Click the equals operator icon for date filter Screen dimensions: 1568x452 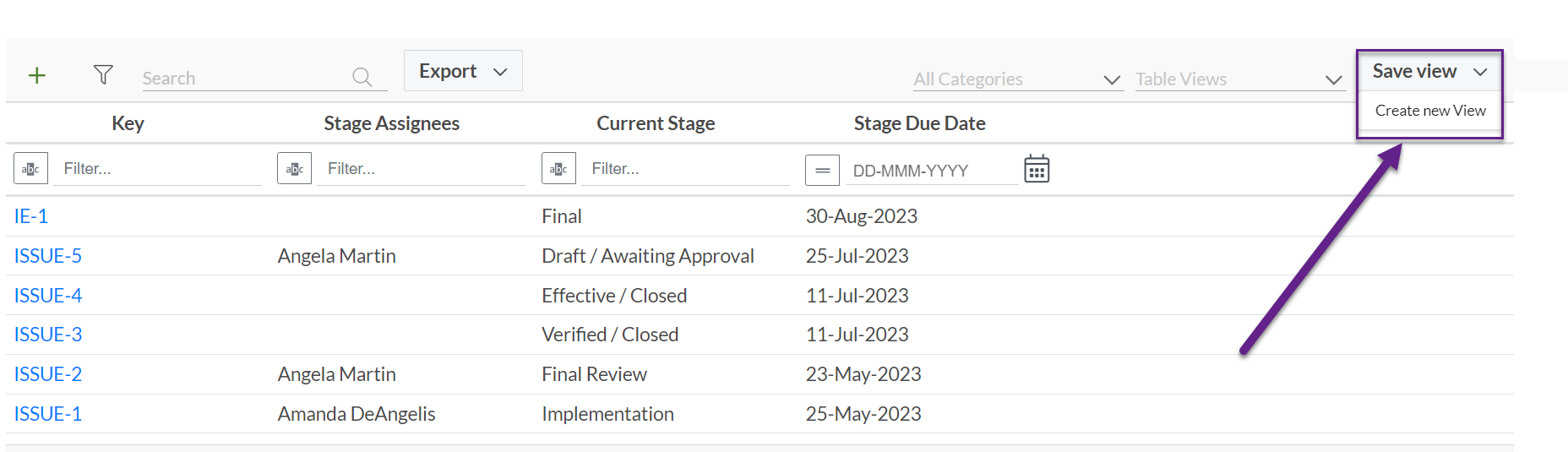pos(822,170)
